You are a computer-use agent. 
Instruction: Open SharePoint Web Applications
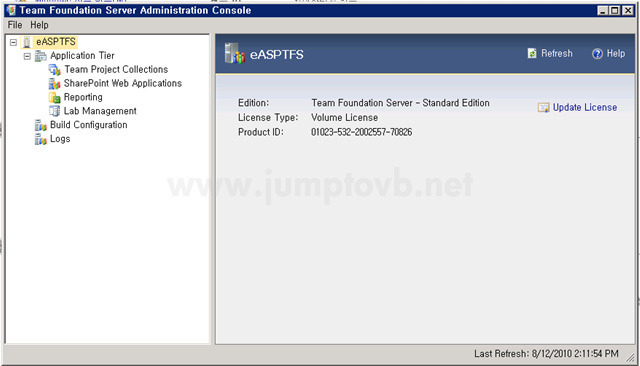pyautogui.click(x=122, y=84)
